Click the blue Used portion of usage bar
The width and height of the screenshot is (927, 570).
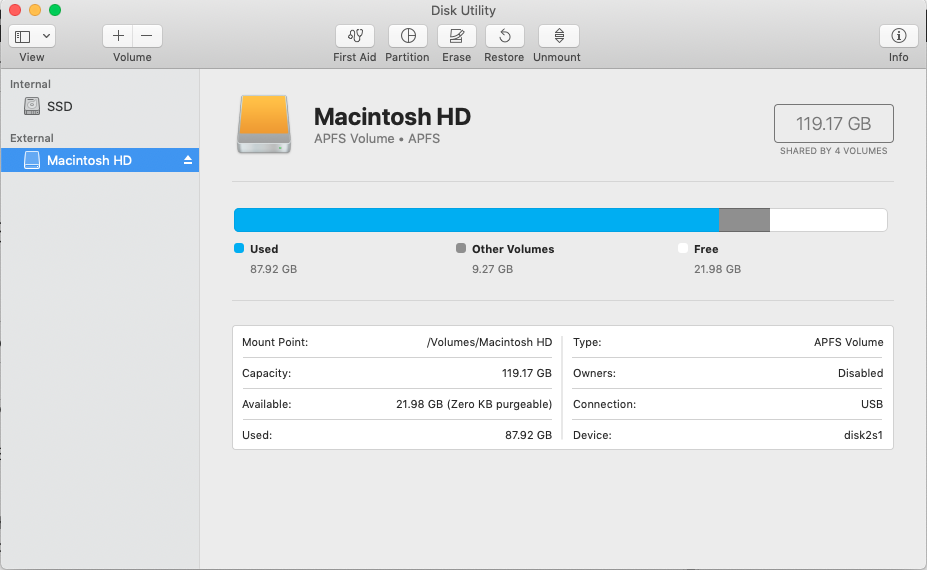pyautogui.click(x=477, y=220)
